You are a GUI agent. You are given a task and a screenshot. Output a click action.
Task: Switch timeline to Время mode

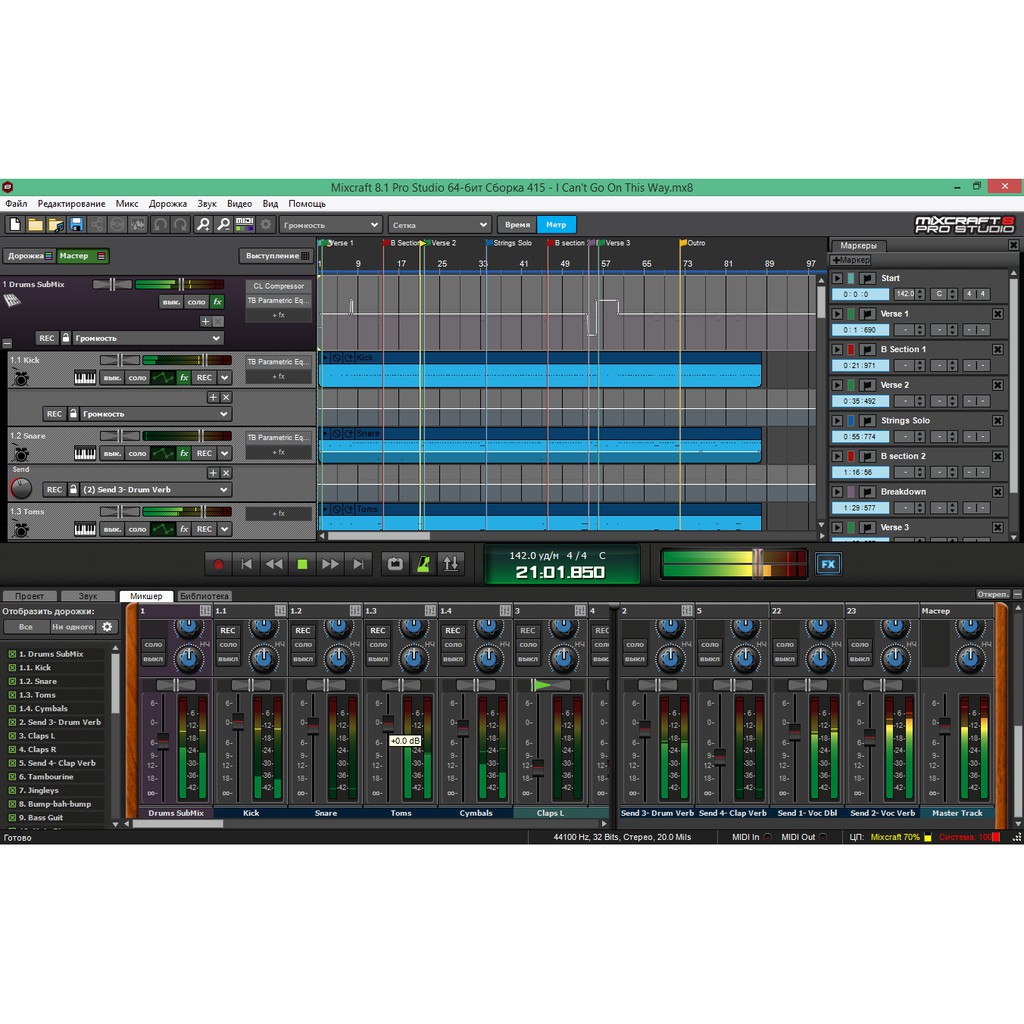point(517,225)
